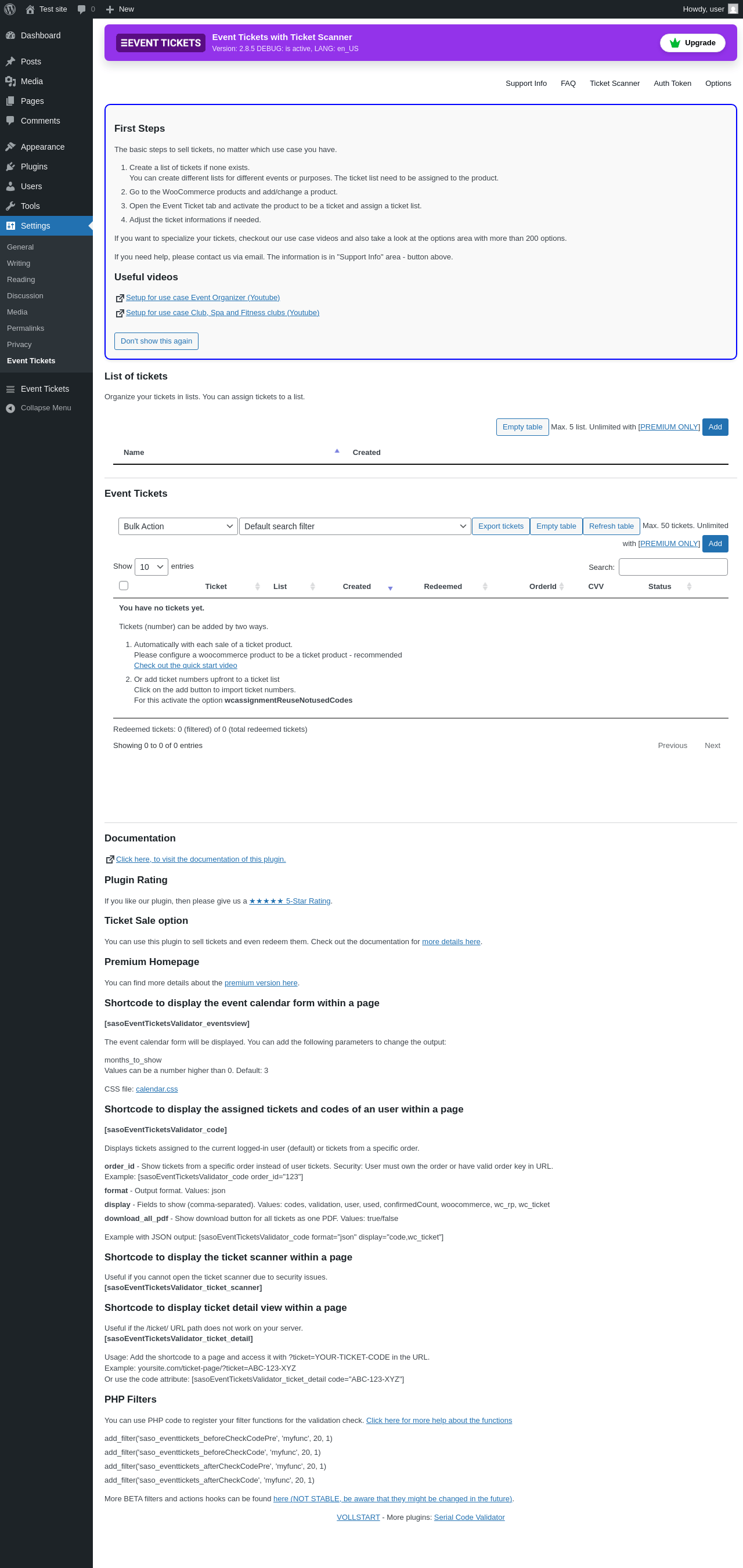Click the Collapse Menu arrow icon
This screenshot has height=1568, width=743.
coord(10,408)
